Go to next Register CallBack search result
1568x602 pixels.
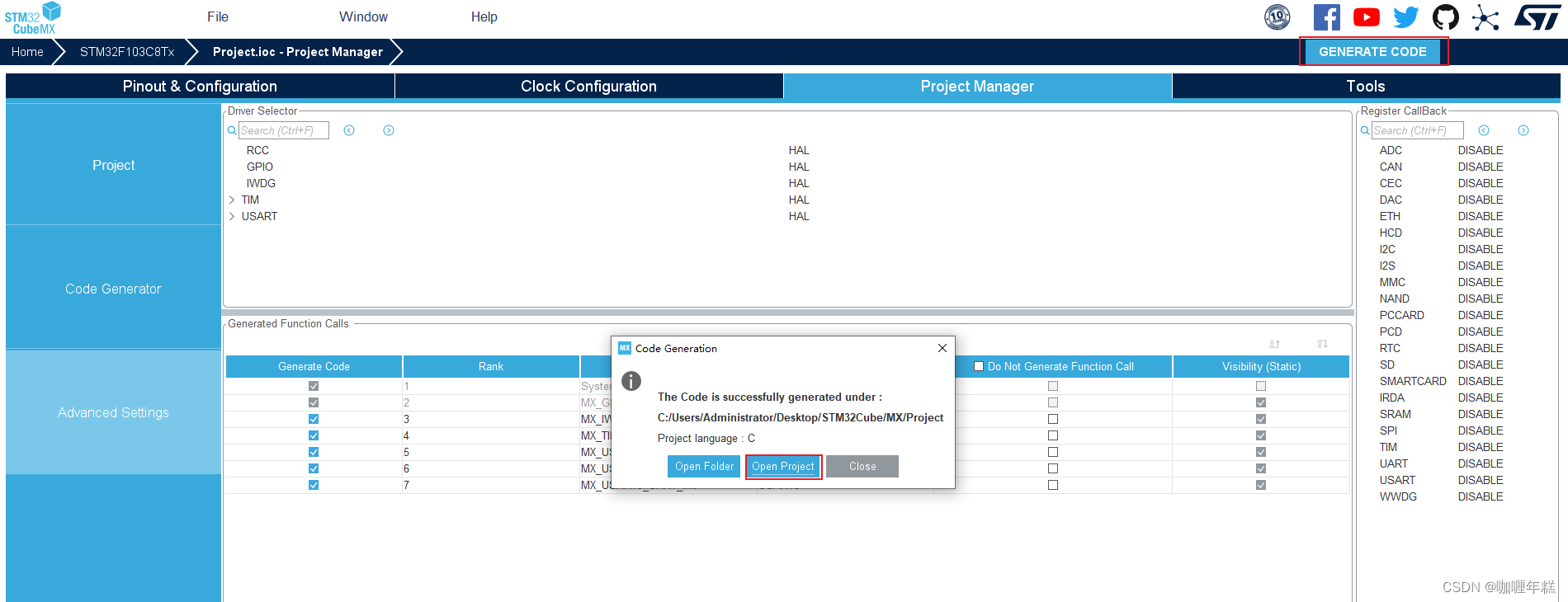click(1523, 130)
